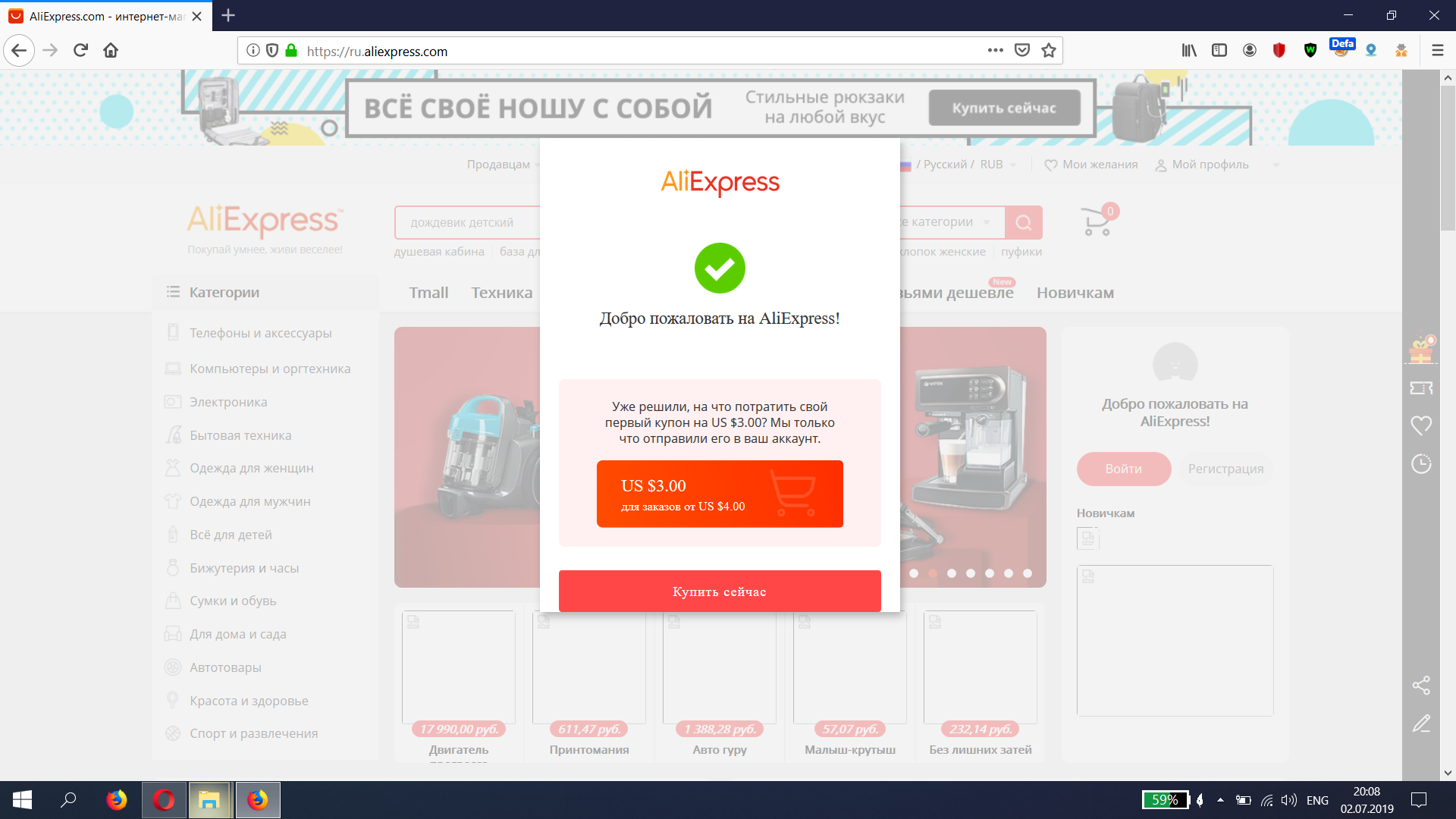Click Купить сейчас in the top banner
Screen dimensions: 1456x819
pos(1004,108)
